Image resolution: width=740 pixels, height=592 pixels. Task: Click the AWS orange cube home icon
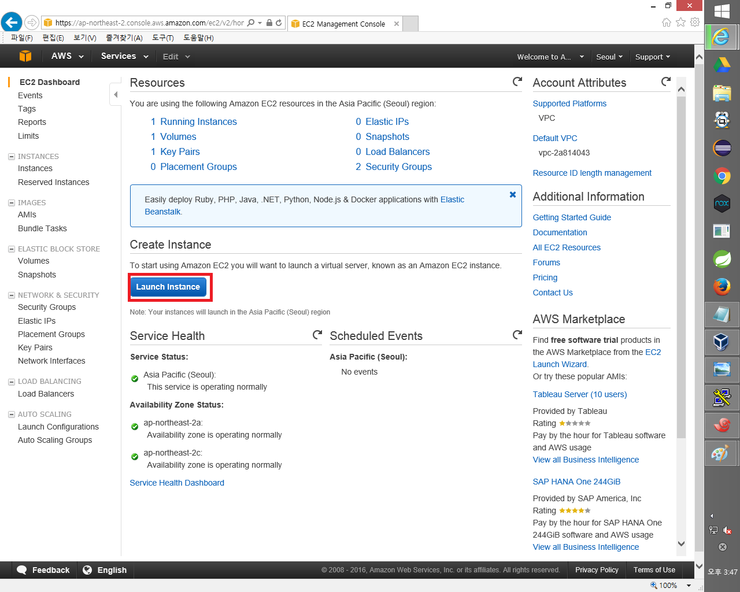(x=21, y=57)
